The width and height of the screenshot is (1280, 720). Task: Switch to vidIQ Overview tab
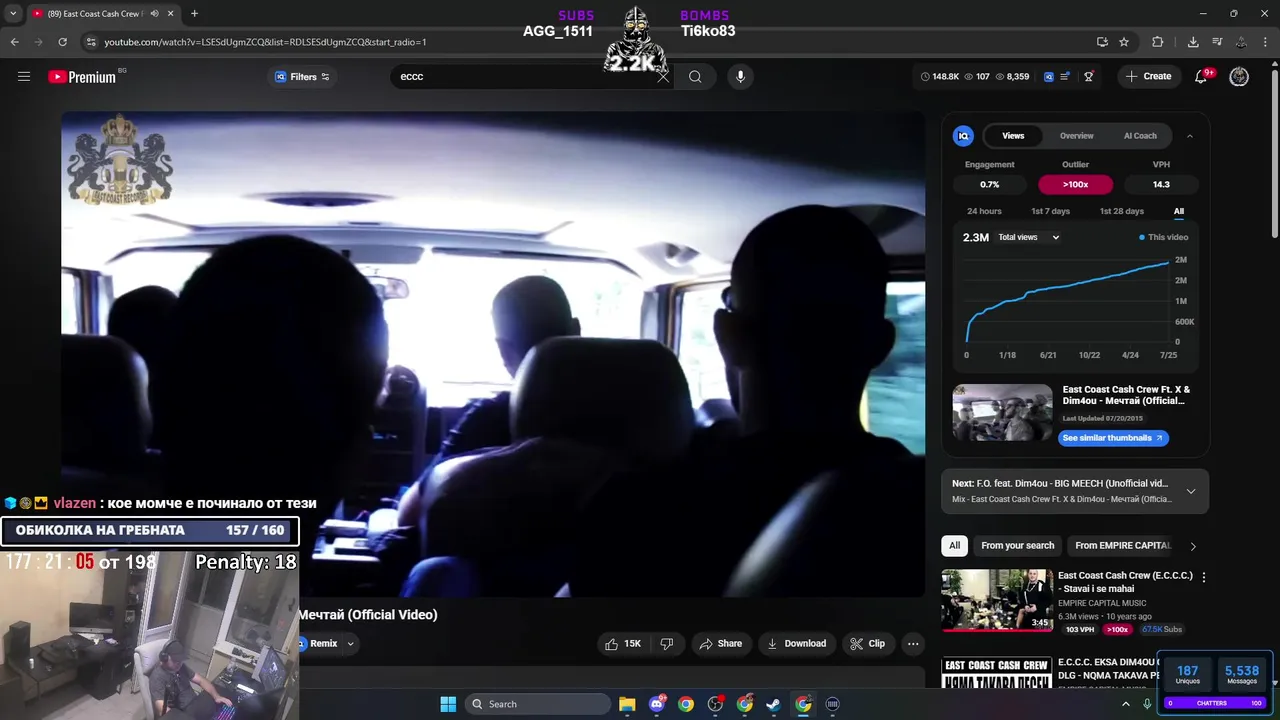click(x=1077, y=136)
